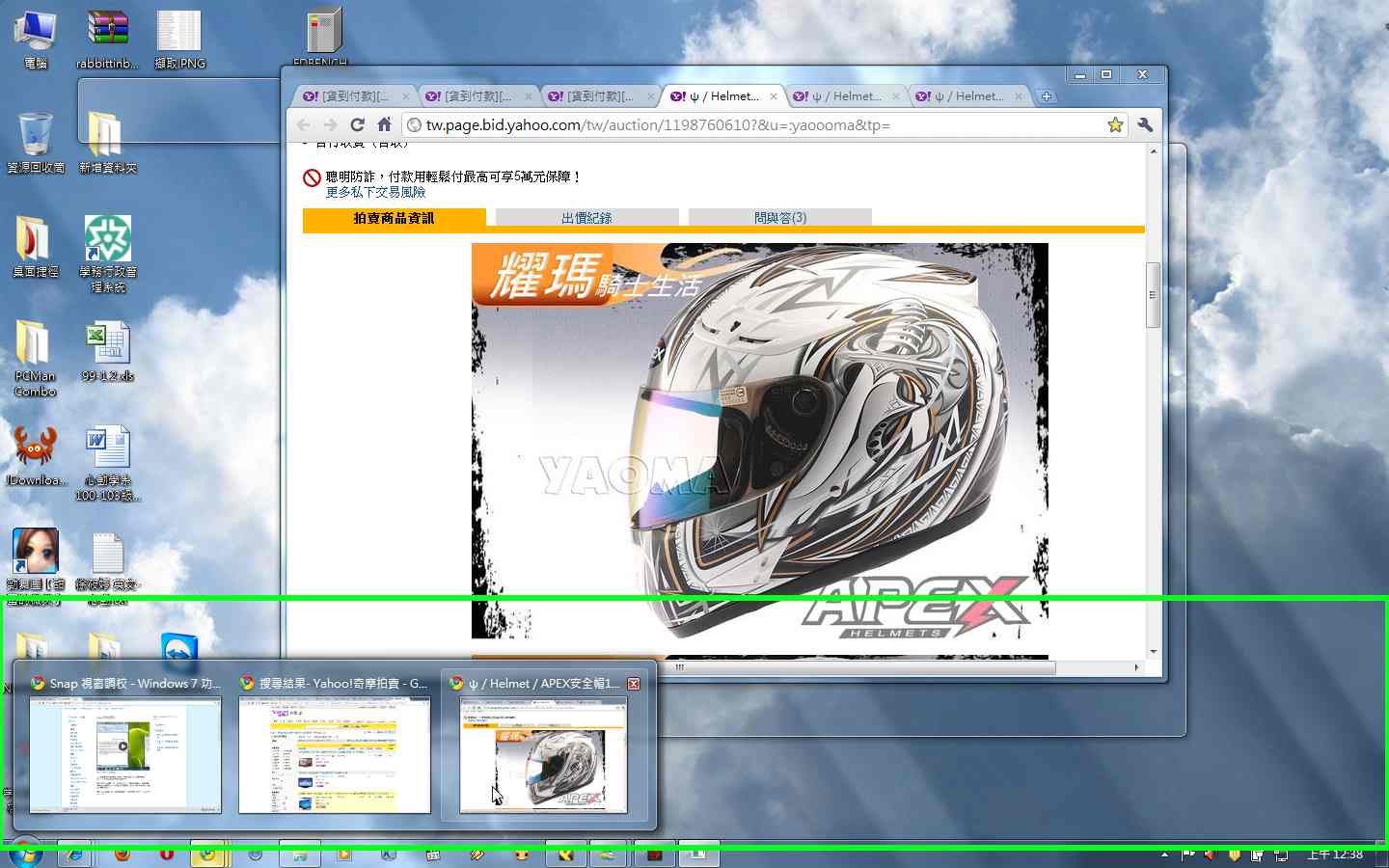Screen dimensions: 1389x868
Task: Go back in the Chrome browser
Action: 304,124
